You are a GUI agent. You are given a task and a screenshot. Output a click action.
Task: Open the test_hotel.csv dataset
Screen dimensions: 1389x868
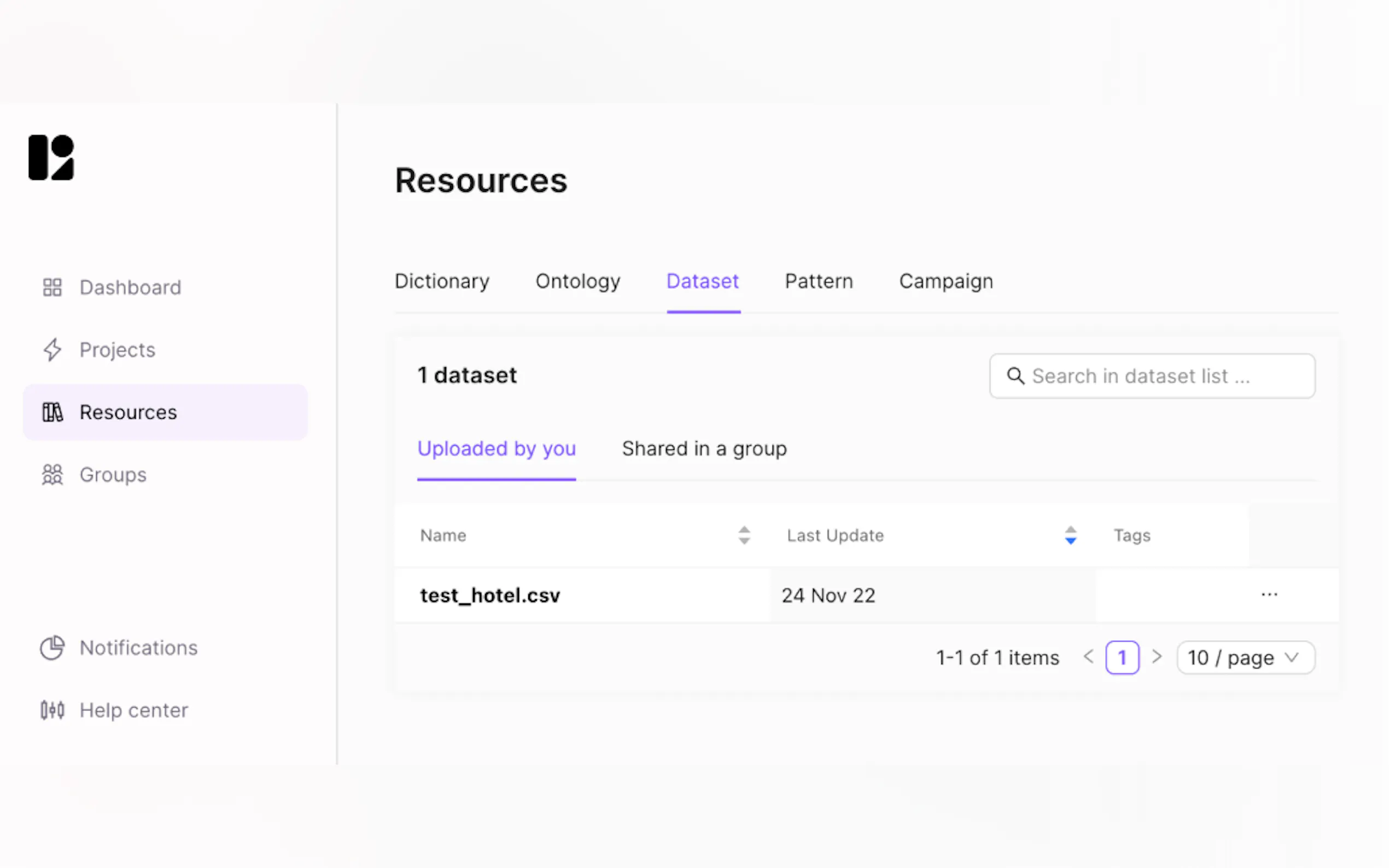point(490,595)
